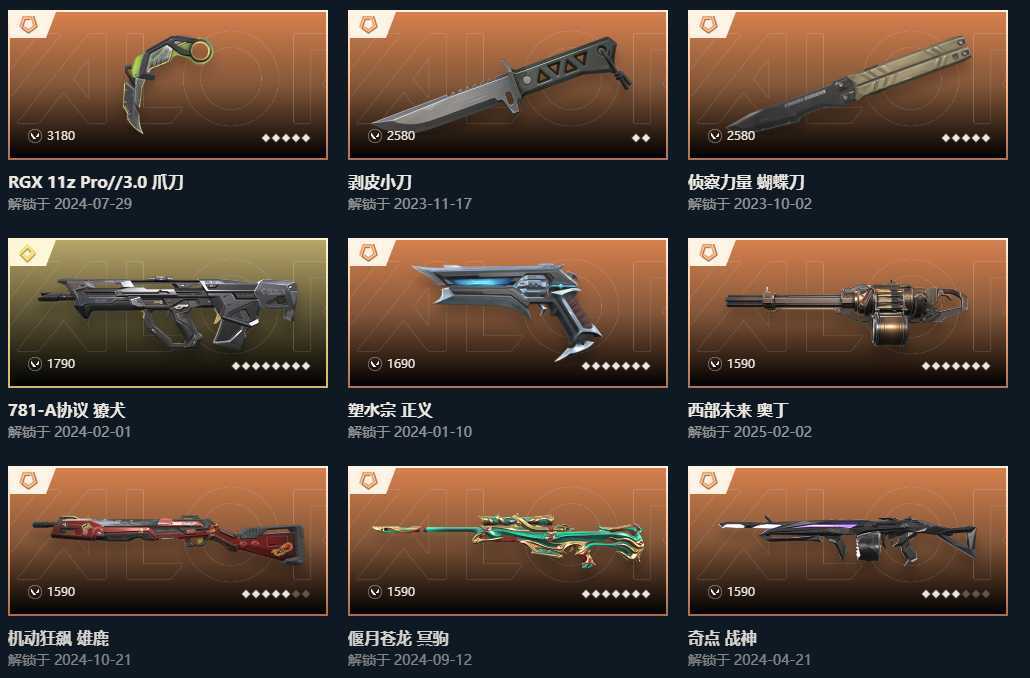This screenshot has width=1030, height=678.
Task: Click the VP currency icon beside 3180
Action: (x=35, y=135)
